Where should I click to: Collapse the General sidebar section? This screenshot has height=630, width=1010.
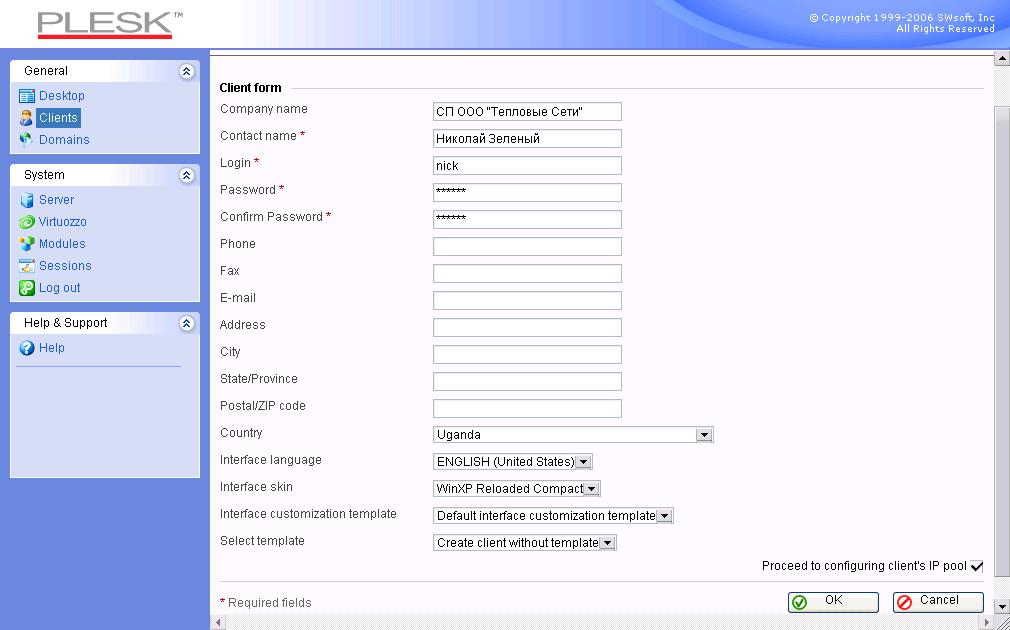pos(186,71)
